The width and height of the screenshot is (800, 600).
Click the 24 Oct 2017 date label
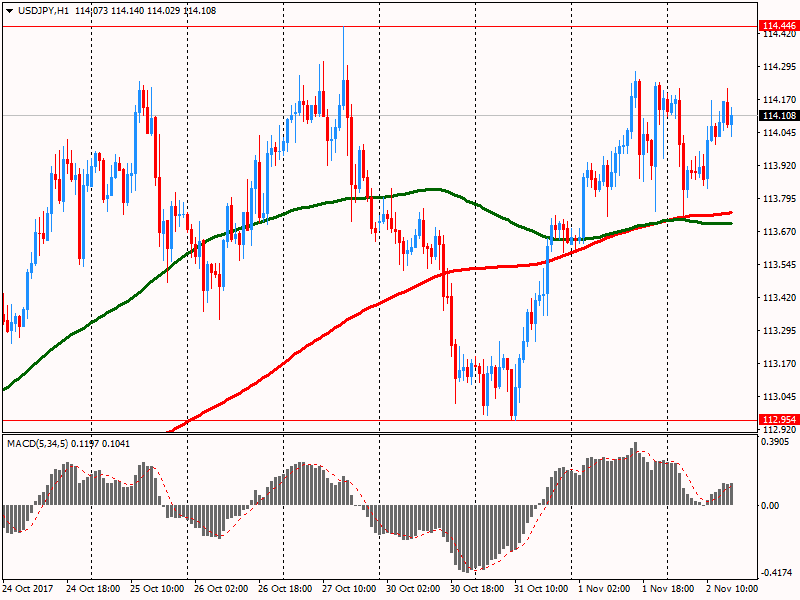click(28, 589)
